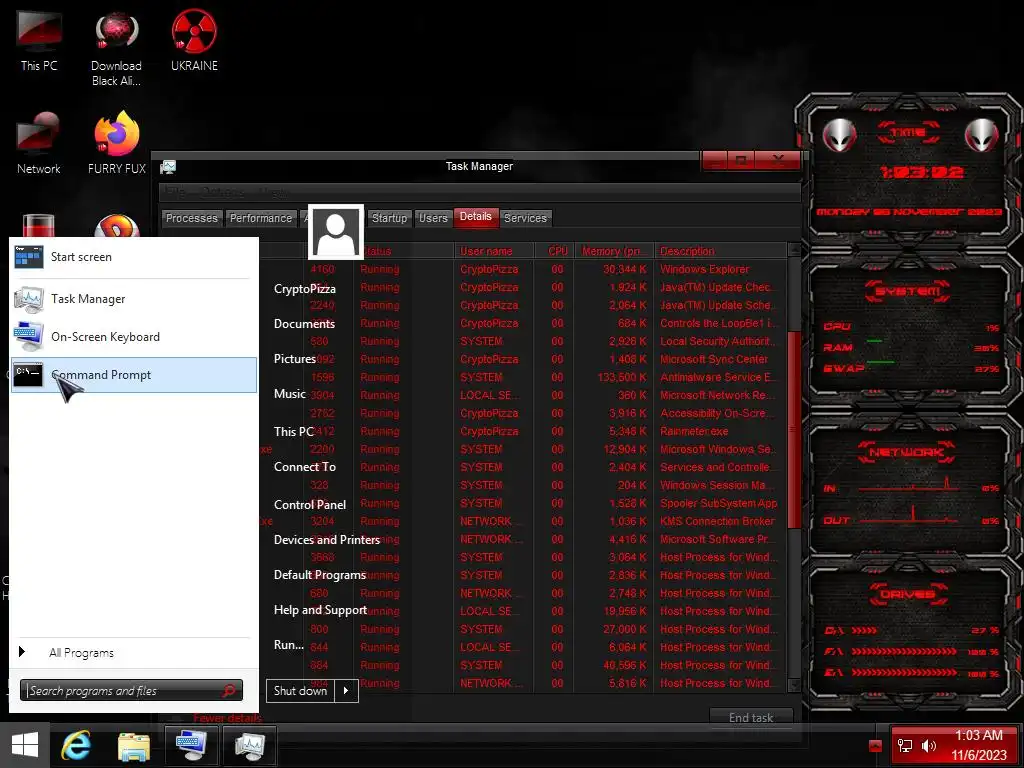This screenshot has width=1024, height=768.
Task: Click User name column header
Action: [494, 251]
